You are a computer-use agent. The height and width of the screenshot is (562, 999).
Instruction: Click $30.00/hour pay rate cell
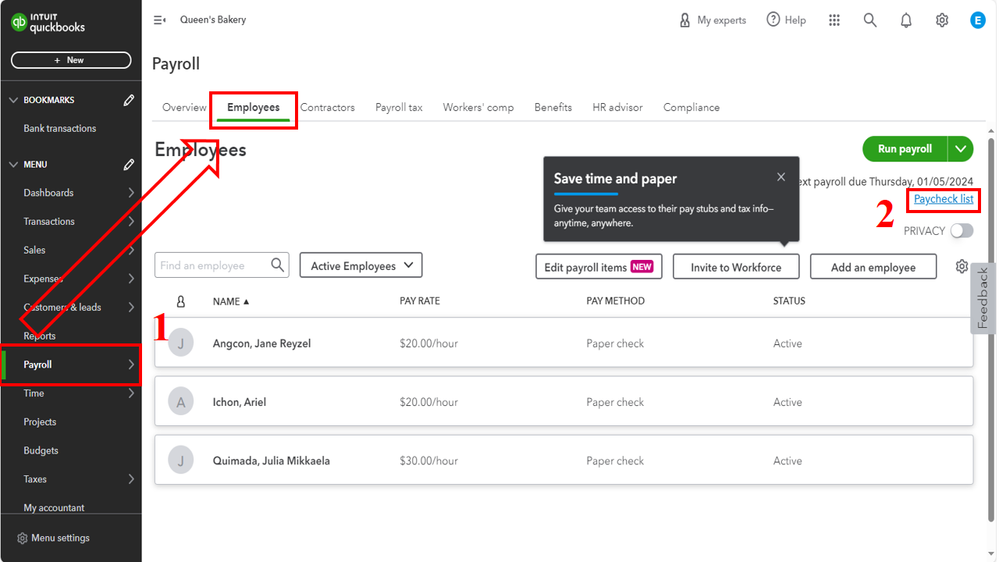pyautogui.click(x=428, y=461)
